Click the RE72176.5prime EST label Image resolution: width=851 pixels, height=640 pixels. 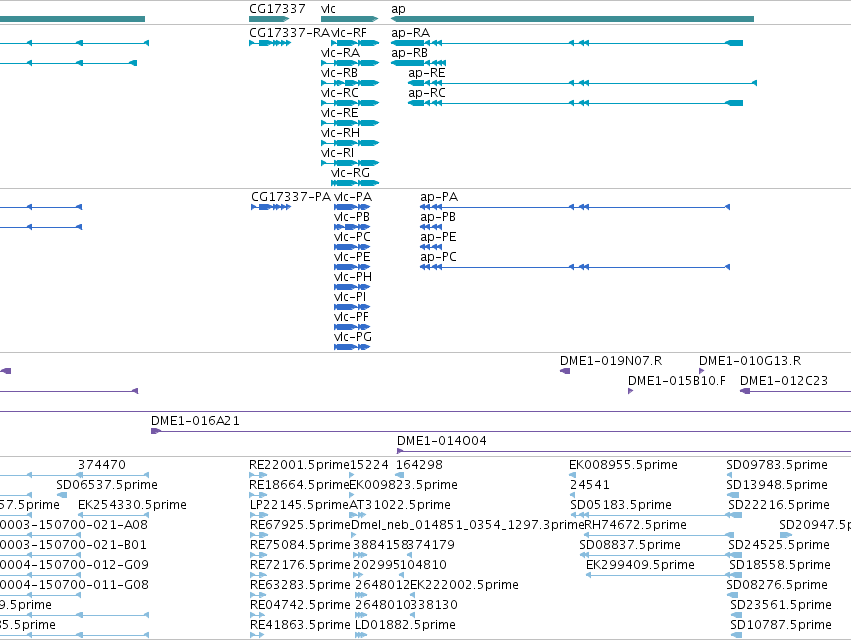pos(300,565)
